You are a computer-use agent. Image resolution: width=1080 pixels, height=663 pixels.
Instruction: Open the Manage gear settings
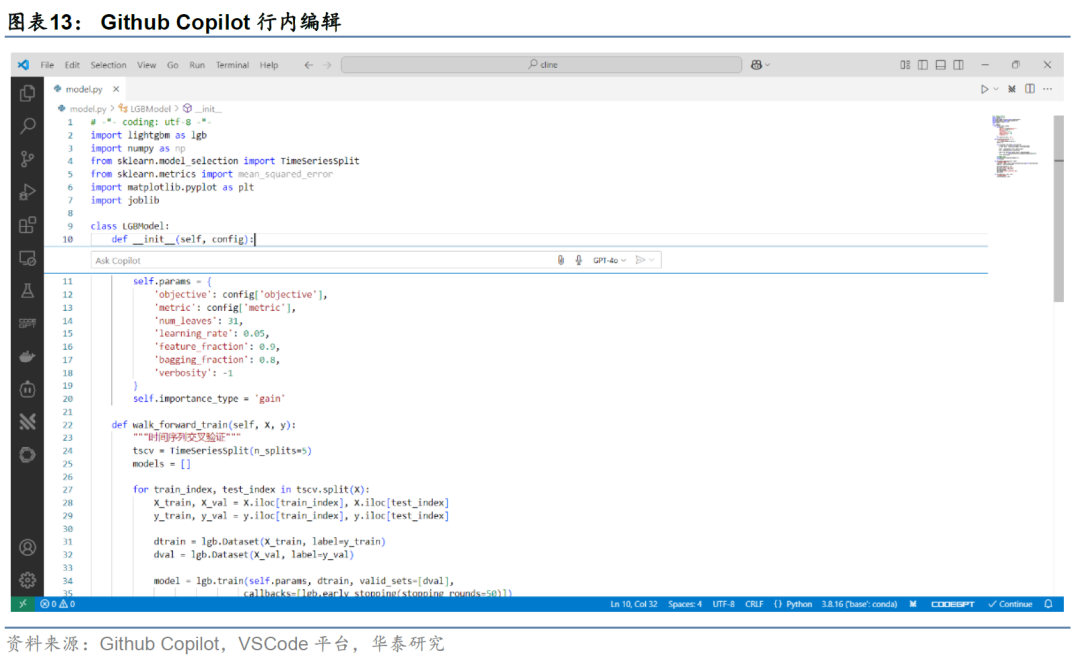27,580
